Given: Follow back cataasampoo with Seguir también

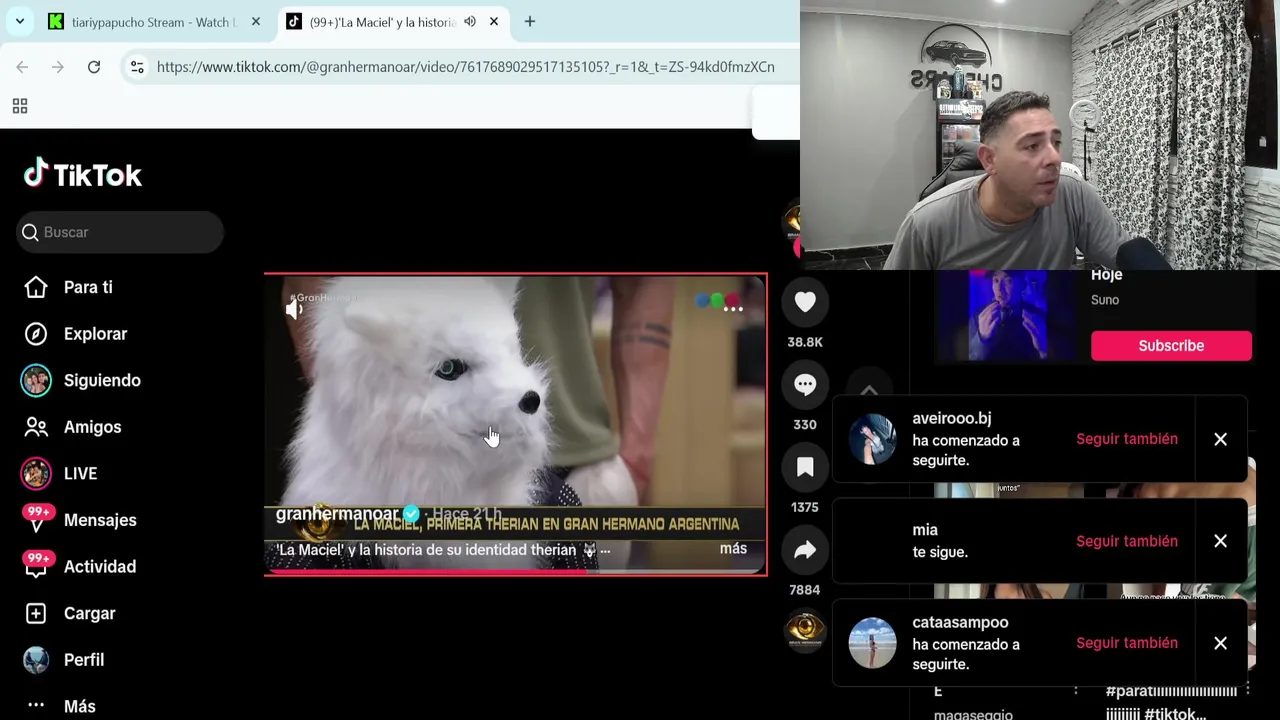Looking at the screenshot, I should click(x=1127, y=643).
